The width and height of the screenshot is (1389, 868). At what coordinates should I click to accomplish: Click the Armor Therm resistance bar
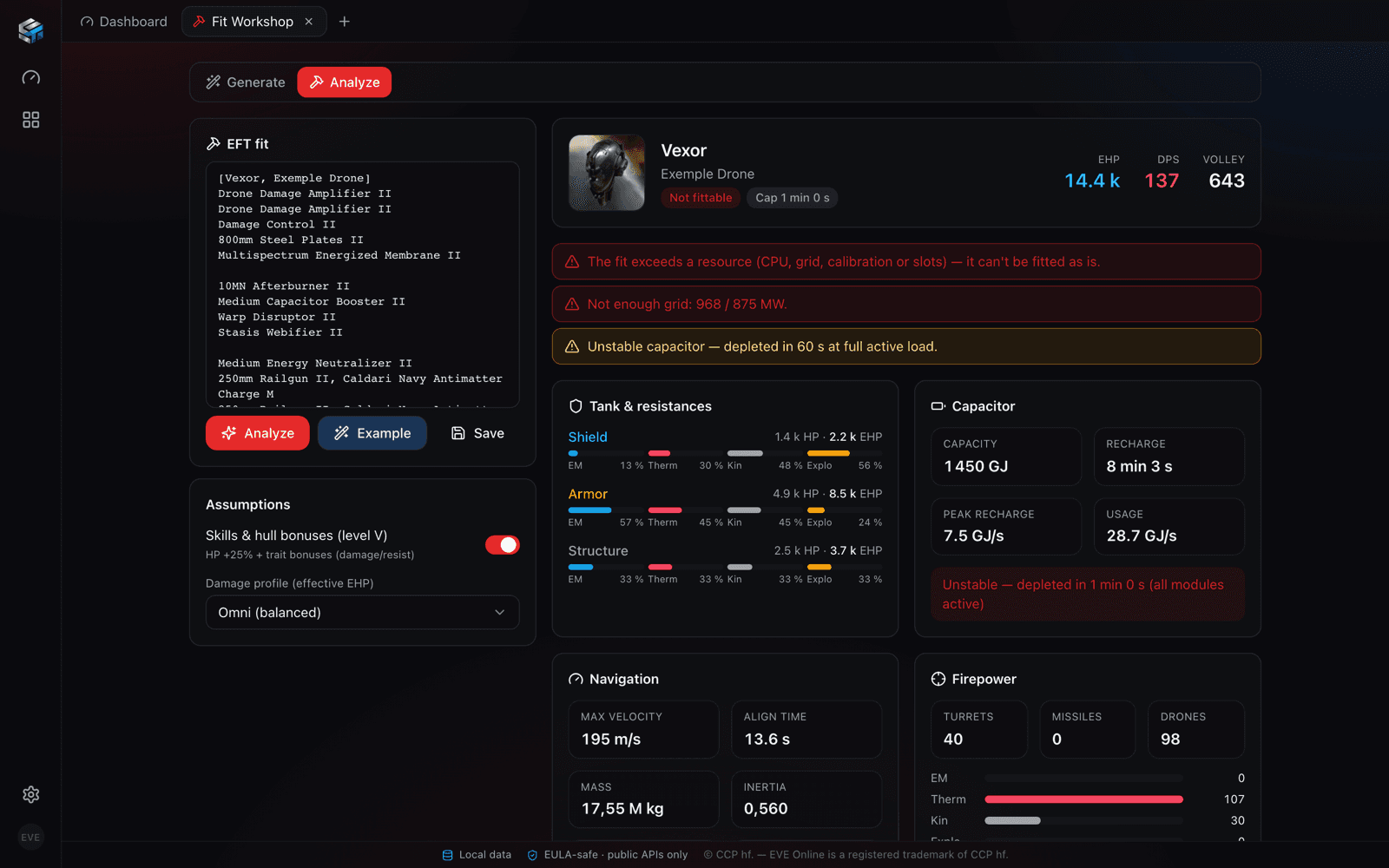click(x=685, y=510)
